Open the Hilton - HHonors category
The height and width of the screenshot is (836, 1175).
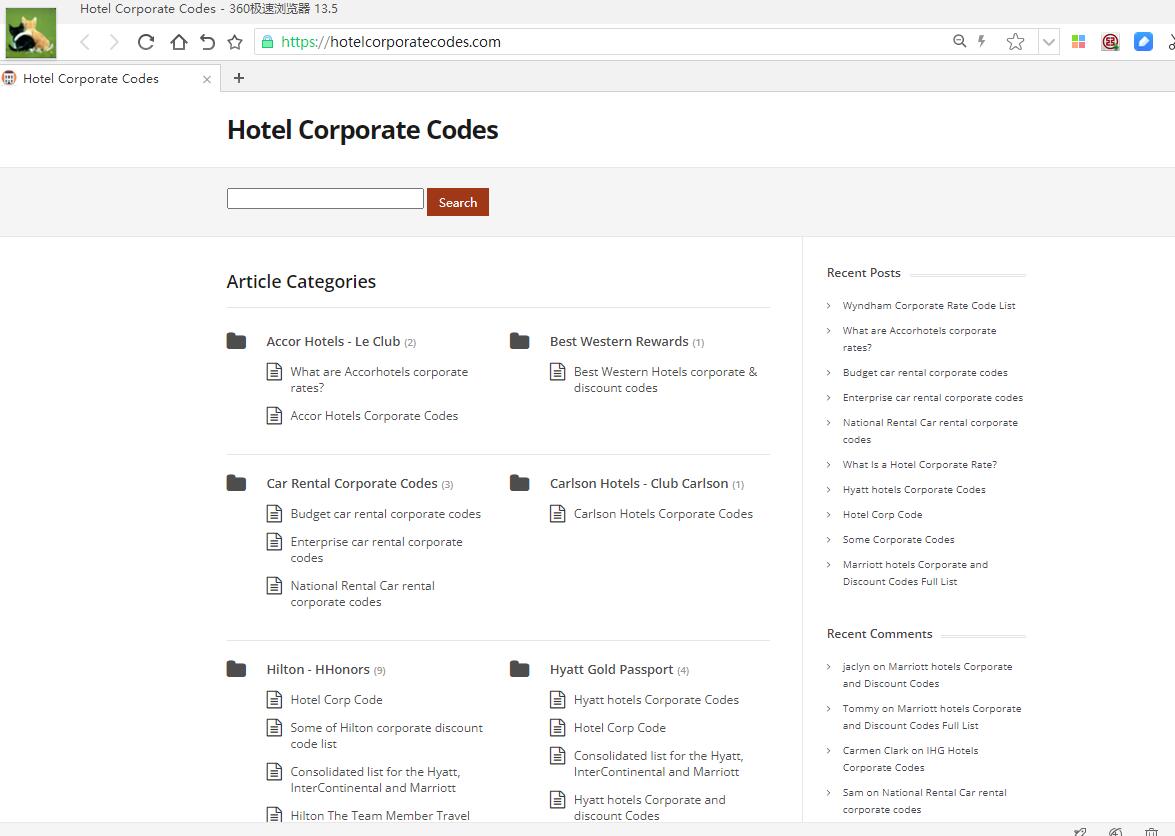tap(318, 670)
